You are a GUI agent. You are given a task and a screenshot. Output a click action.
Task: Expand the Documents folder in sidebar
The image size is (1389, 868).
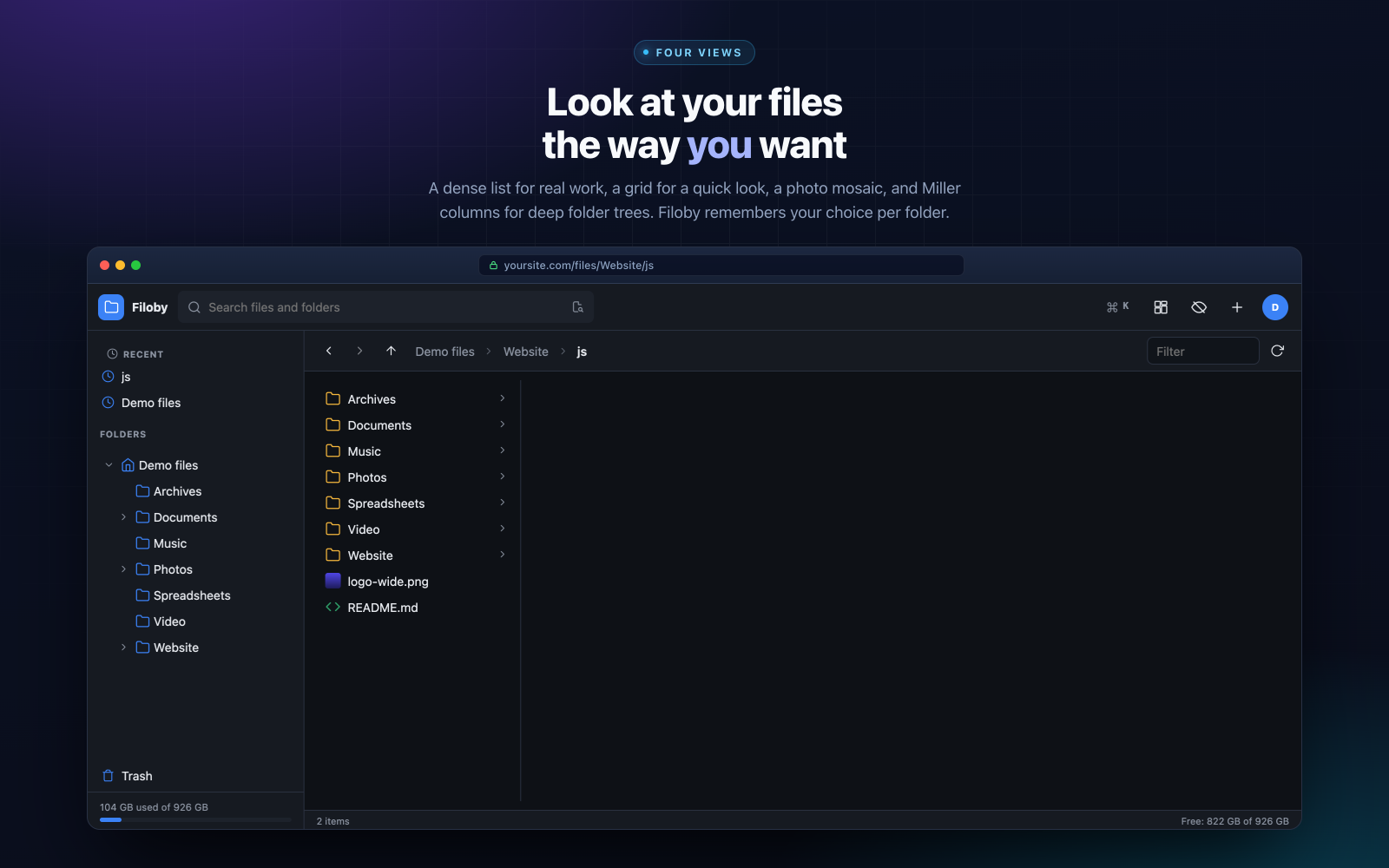click(123, 517)
